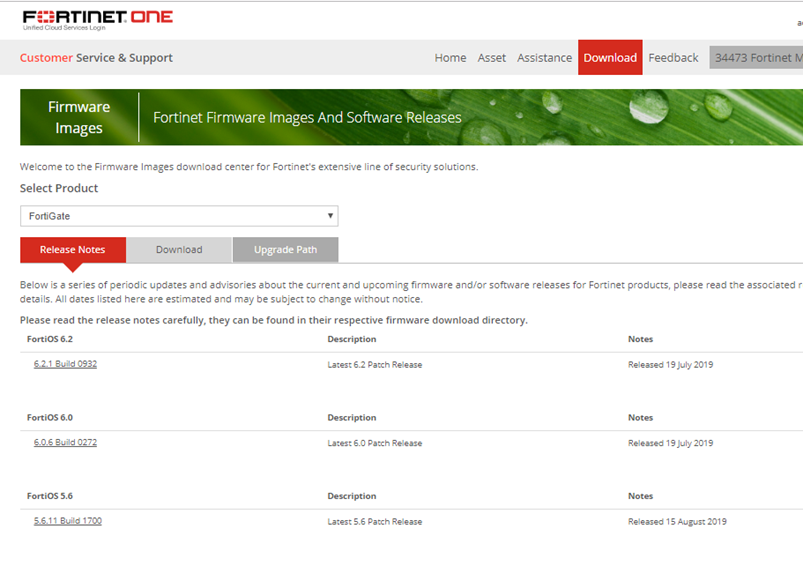
Task: Open the 6.0.6 Build 0272 release link
Action: 65,442
